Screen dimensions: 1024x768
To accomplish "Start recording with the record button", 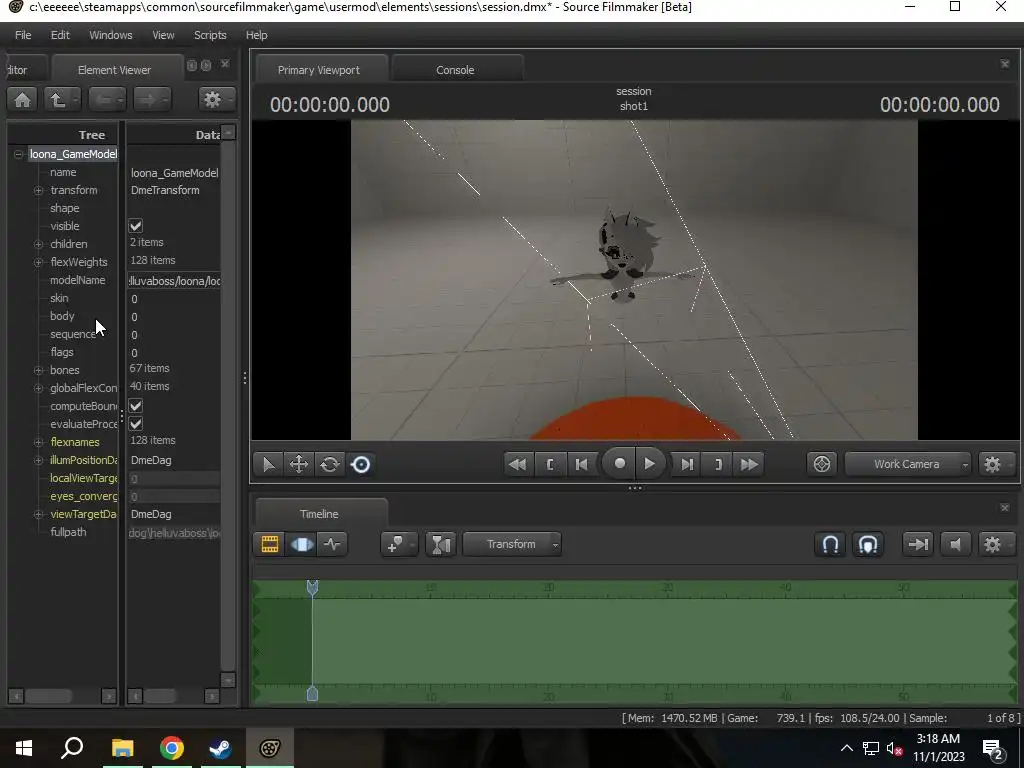I will (619, 464).
